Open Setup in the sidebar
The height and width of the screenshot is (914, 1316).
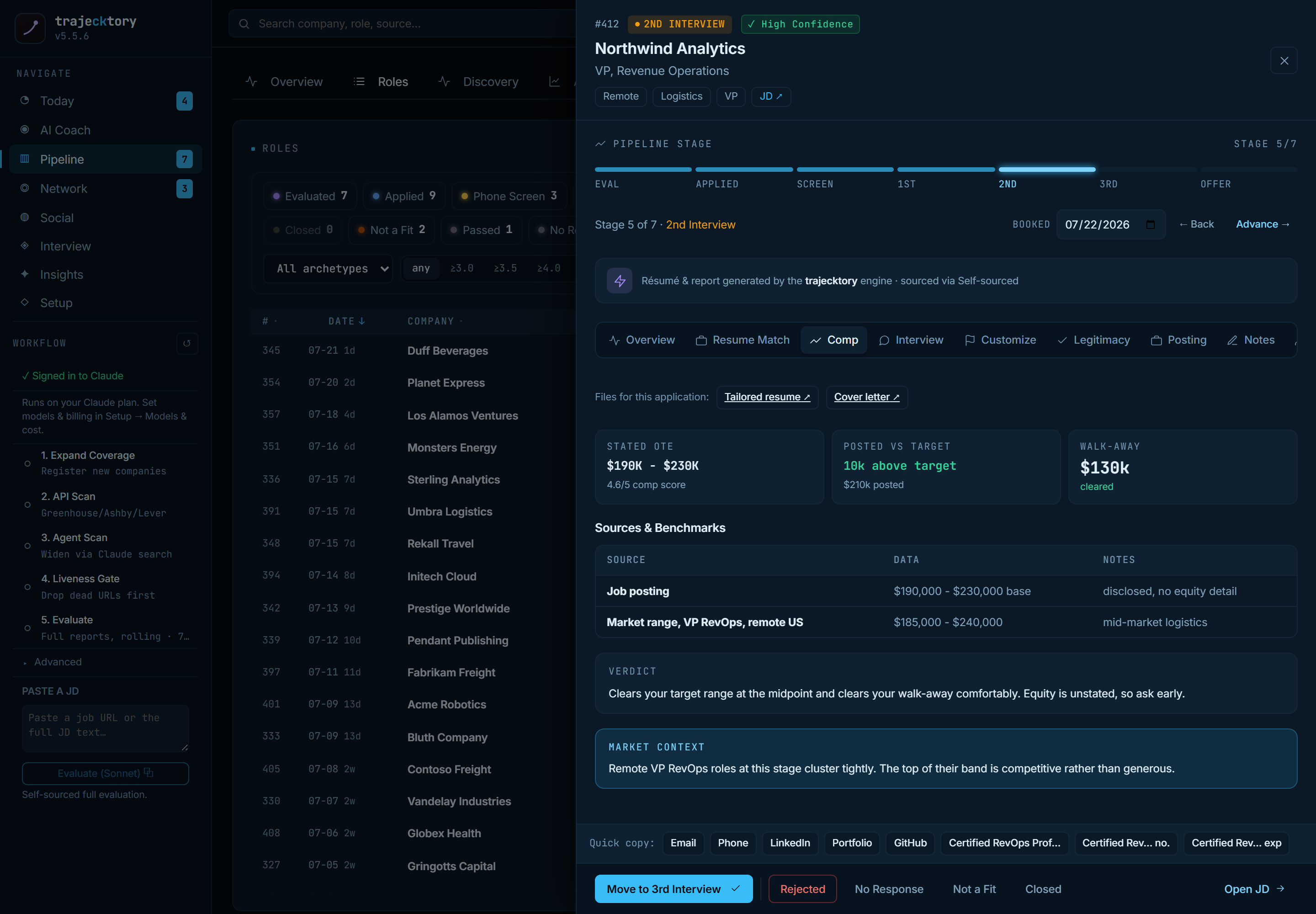pos(106,303)
